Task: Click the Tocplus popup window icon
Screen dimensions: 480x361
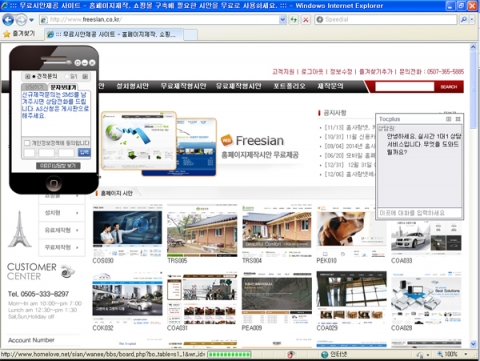Action: click(x=449, y=119)
